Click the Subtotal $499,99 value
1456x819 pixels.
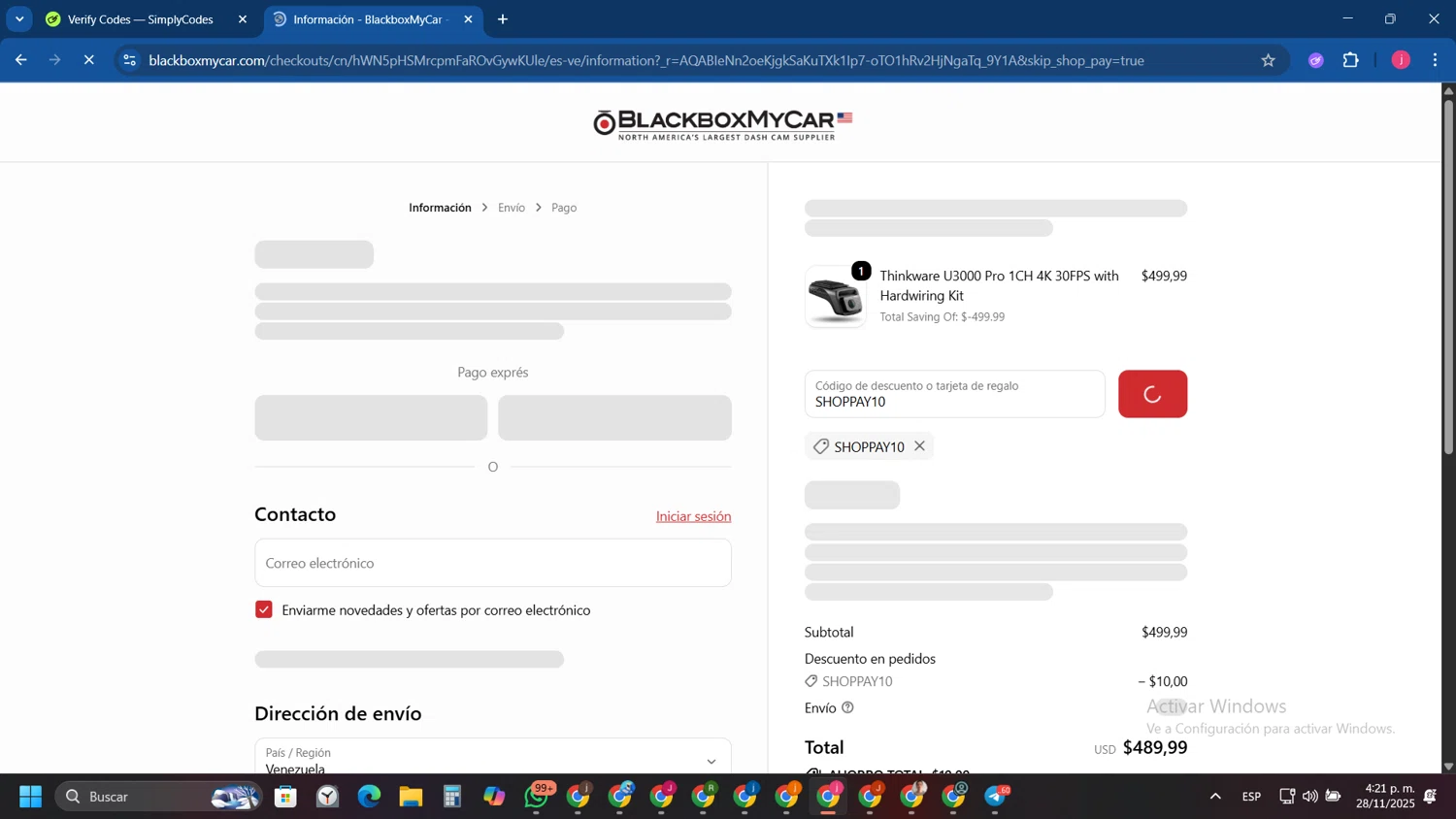(x=1164, y=632)
